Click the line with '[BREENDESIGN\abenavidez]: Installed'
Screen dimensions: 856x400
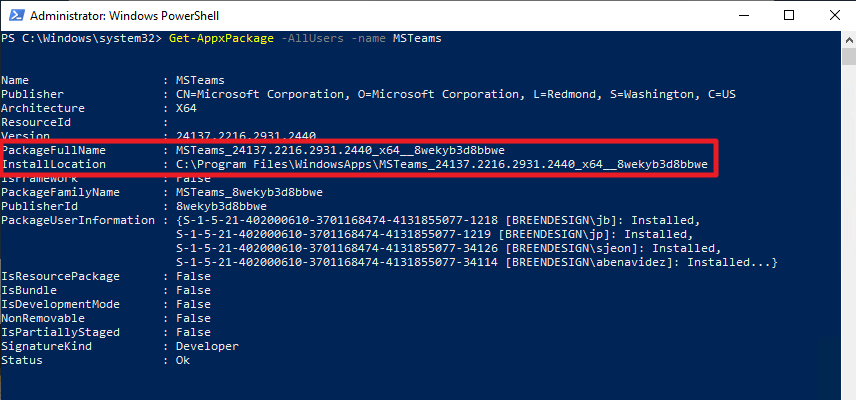(477, 262)
